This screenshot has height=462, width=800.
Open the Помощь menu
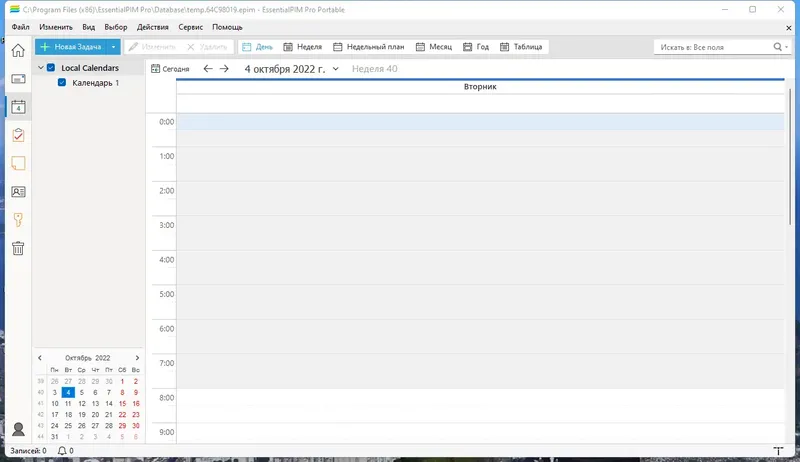[227, 27]
